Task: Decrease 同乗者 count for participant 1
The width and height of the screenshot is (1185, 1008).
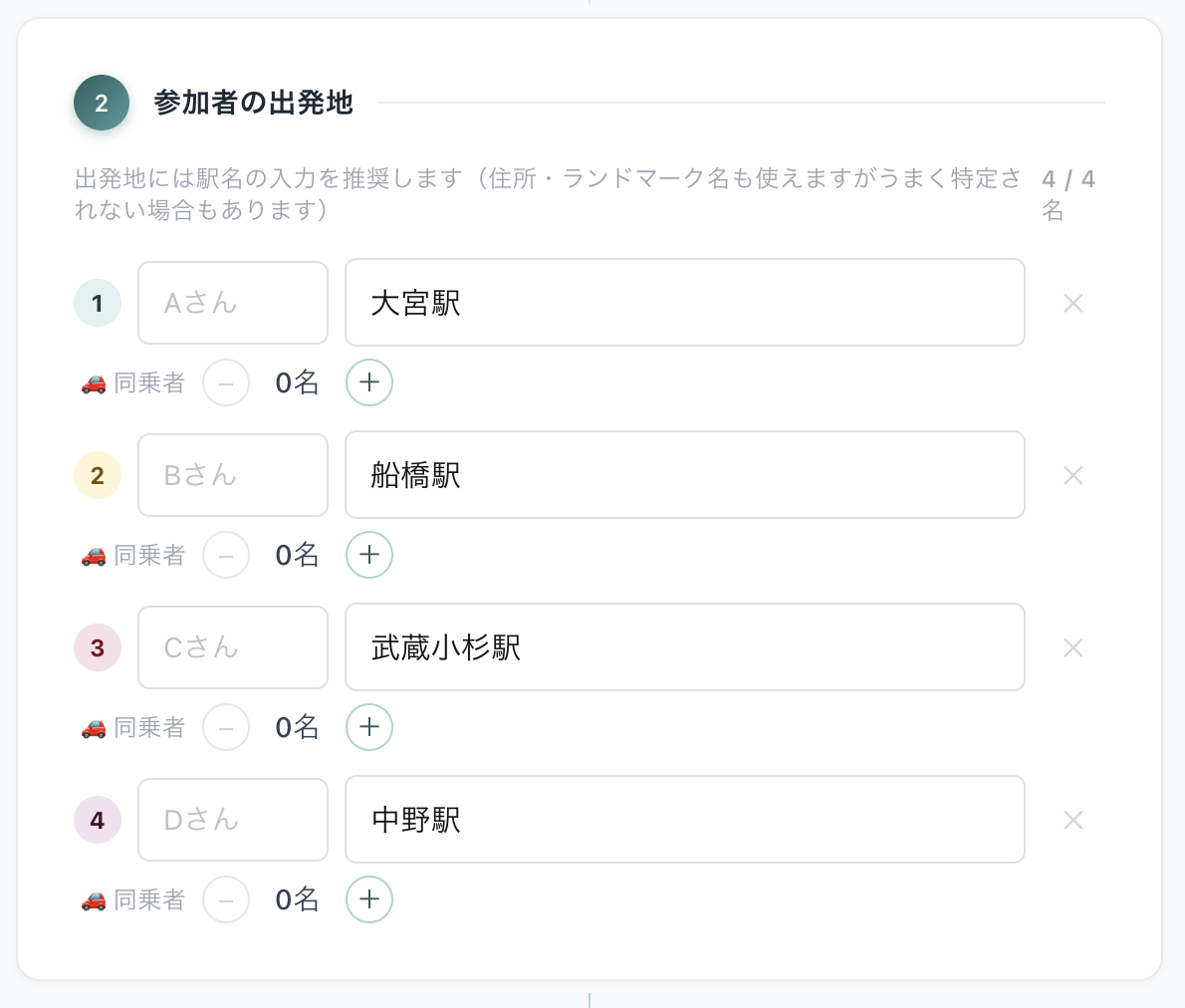Action: pos(226,382)
